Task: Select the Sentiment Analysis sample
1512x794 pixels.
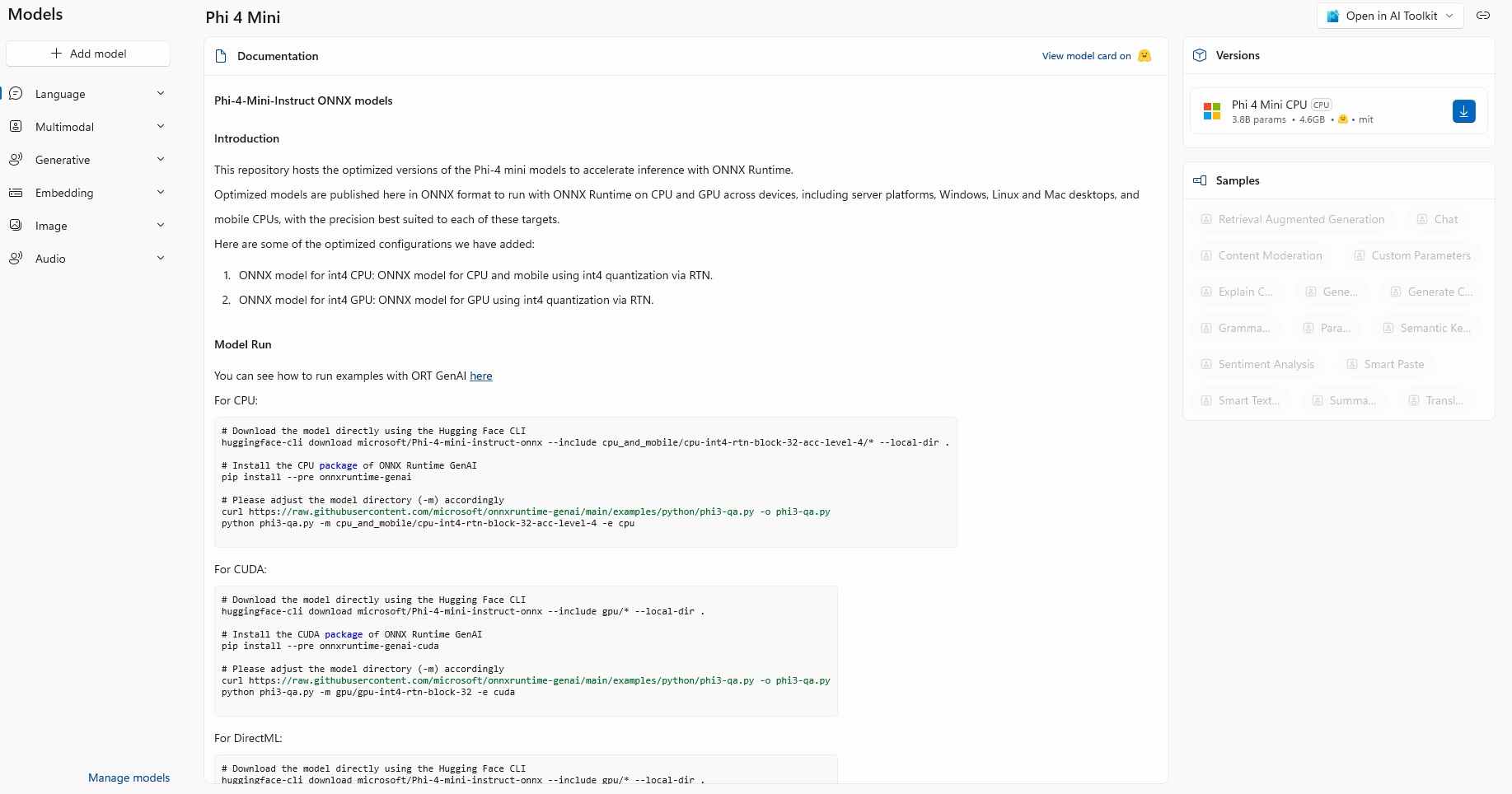Action: 1257,364
